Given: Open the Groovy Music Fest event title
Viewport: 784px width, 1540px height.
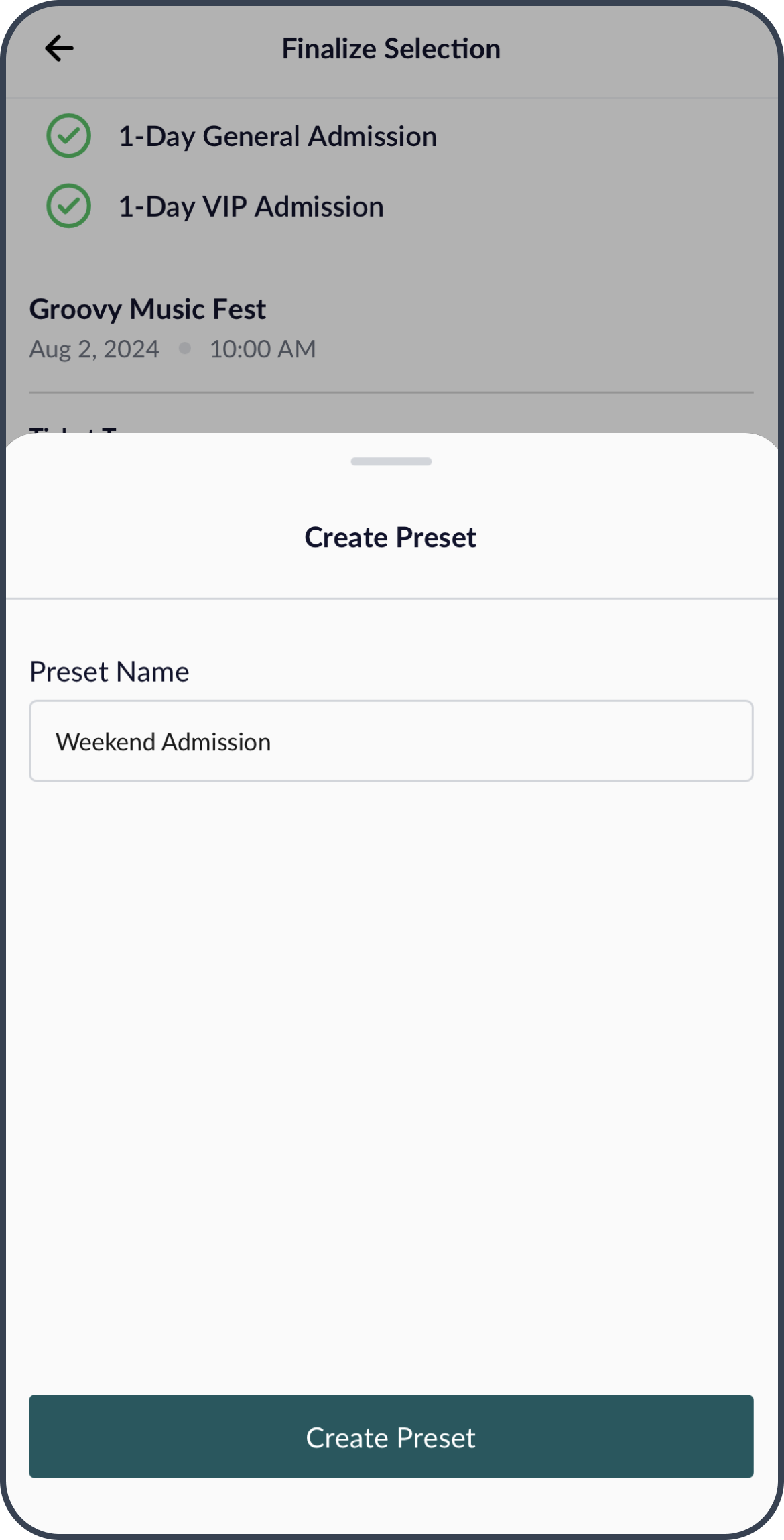Looking at the screenshot, I should point(147,309).
